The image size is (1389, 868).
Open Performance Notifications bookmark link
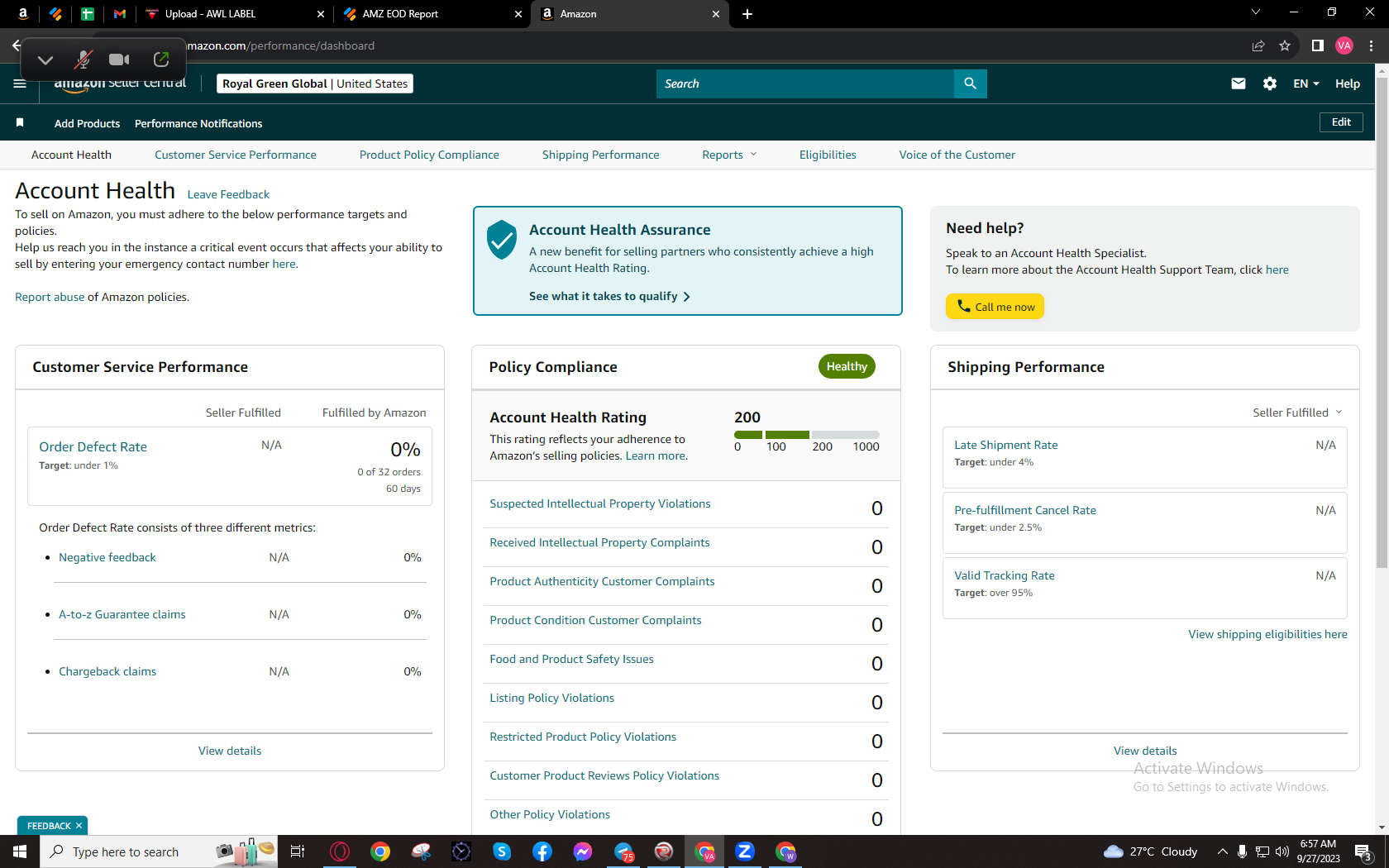click(x=198, y=123)
